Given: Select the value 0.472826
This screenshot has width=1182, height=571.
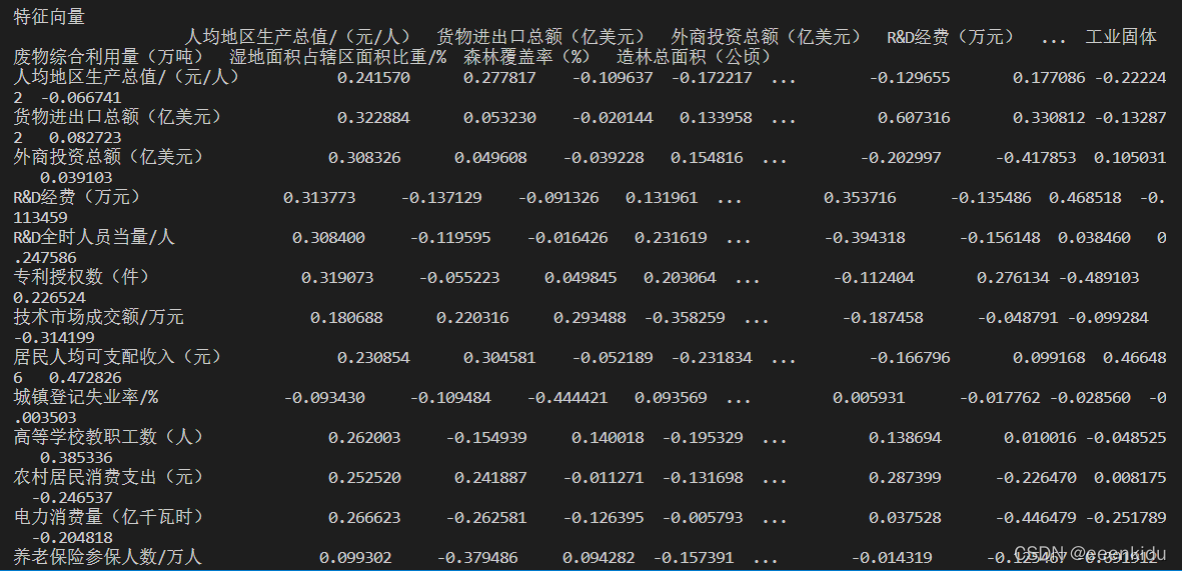Looking at the screenshot, I should pos(85,377).
